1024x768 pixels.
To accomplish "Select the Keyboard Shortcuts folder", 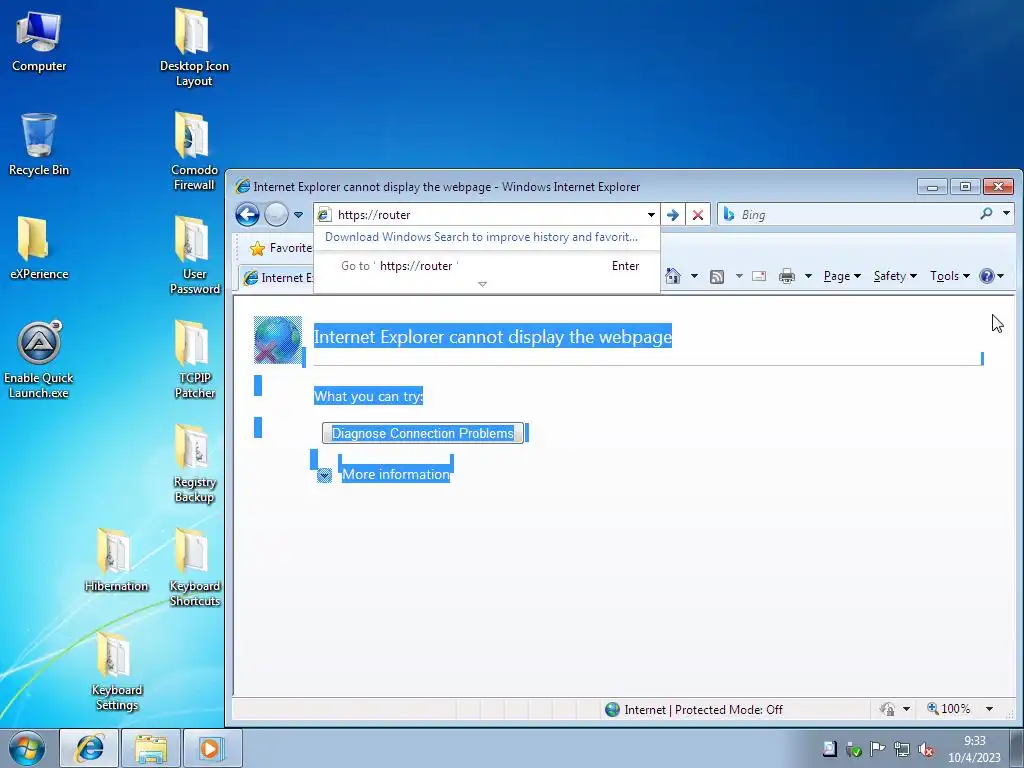I will click(194, 568).
